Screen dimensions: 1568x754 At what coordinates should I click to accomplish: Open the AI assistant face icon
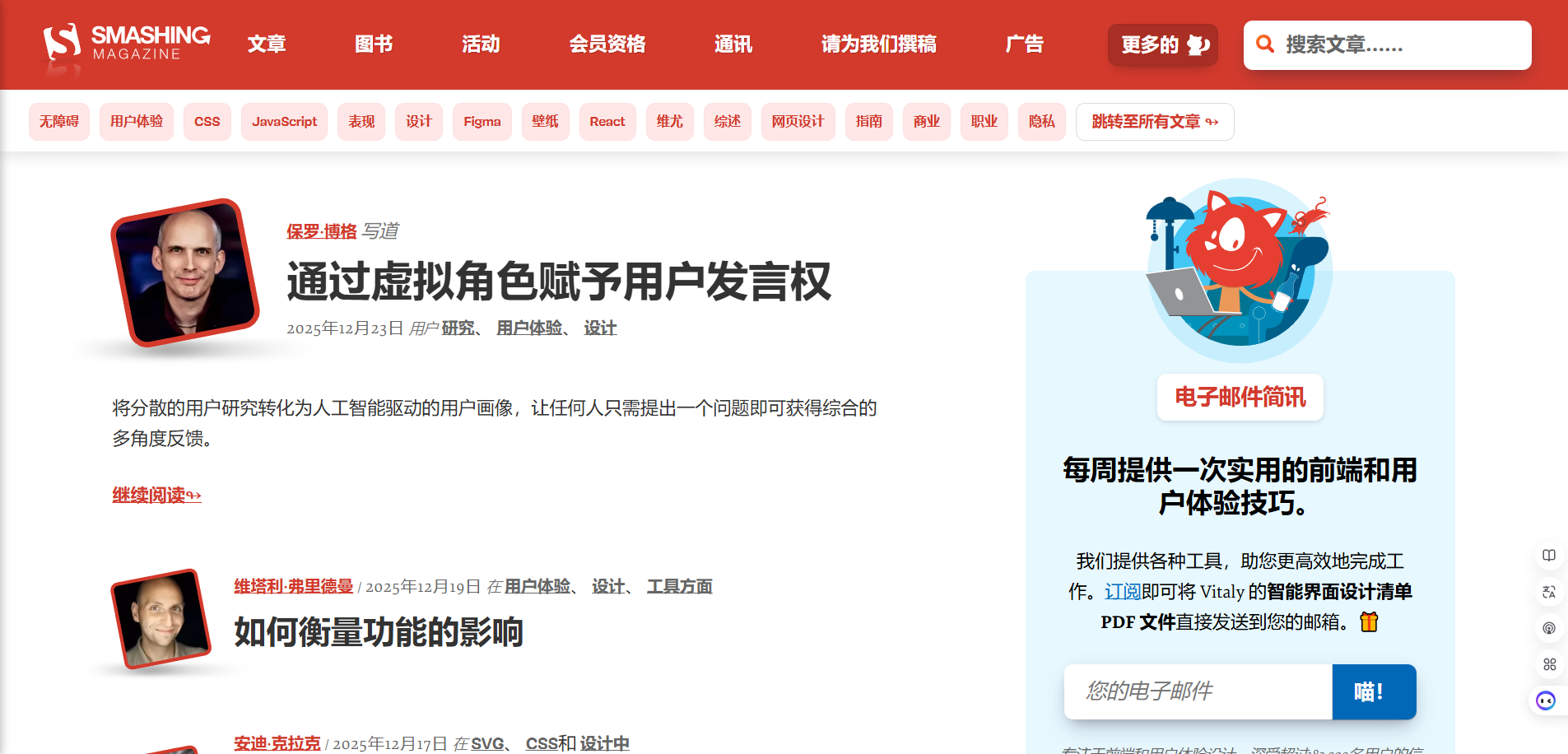click(x=1546, y=700)
